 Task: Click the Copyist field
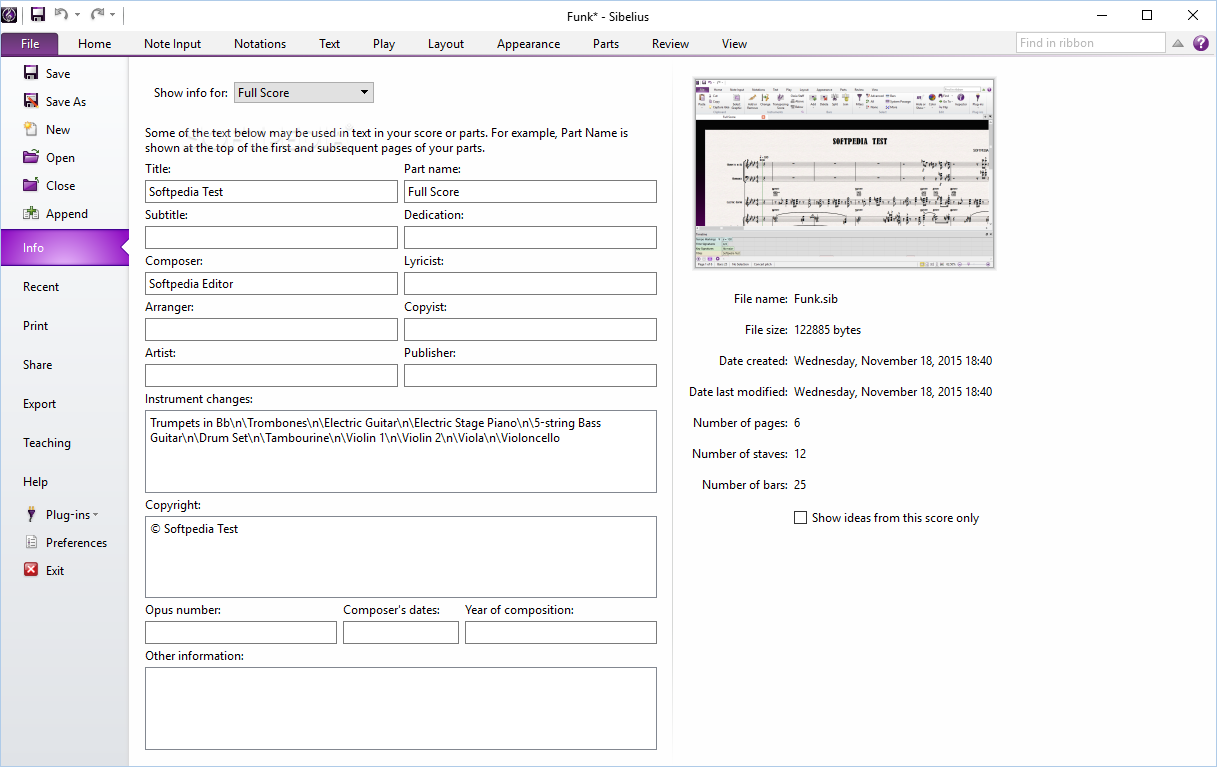click(x=530, y=329)
